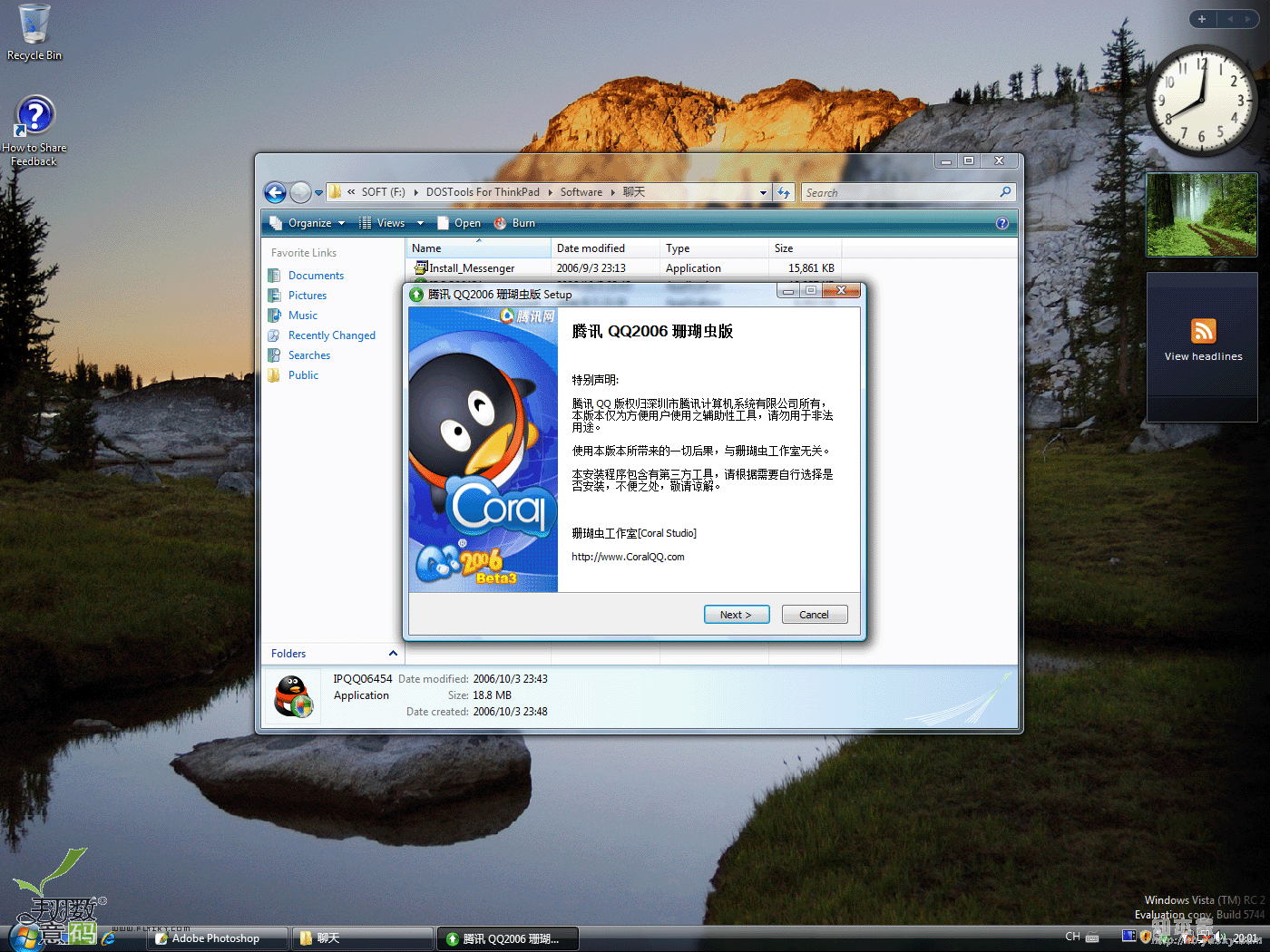The height and width of the screenshot is (952, 1270).
Task: Click the Documents folder icon in sidebar
Action: pyautogui.click(x=274, y=276)
